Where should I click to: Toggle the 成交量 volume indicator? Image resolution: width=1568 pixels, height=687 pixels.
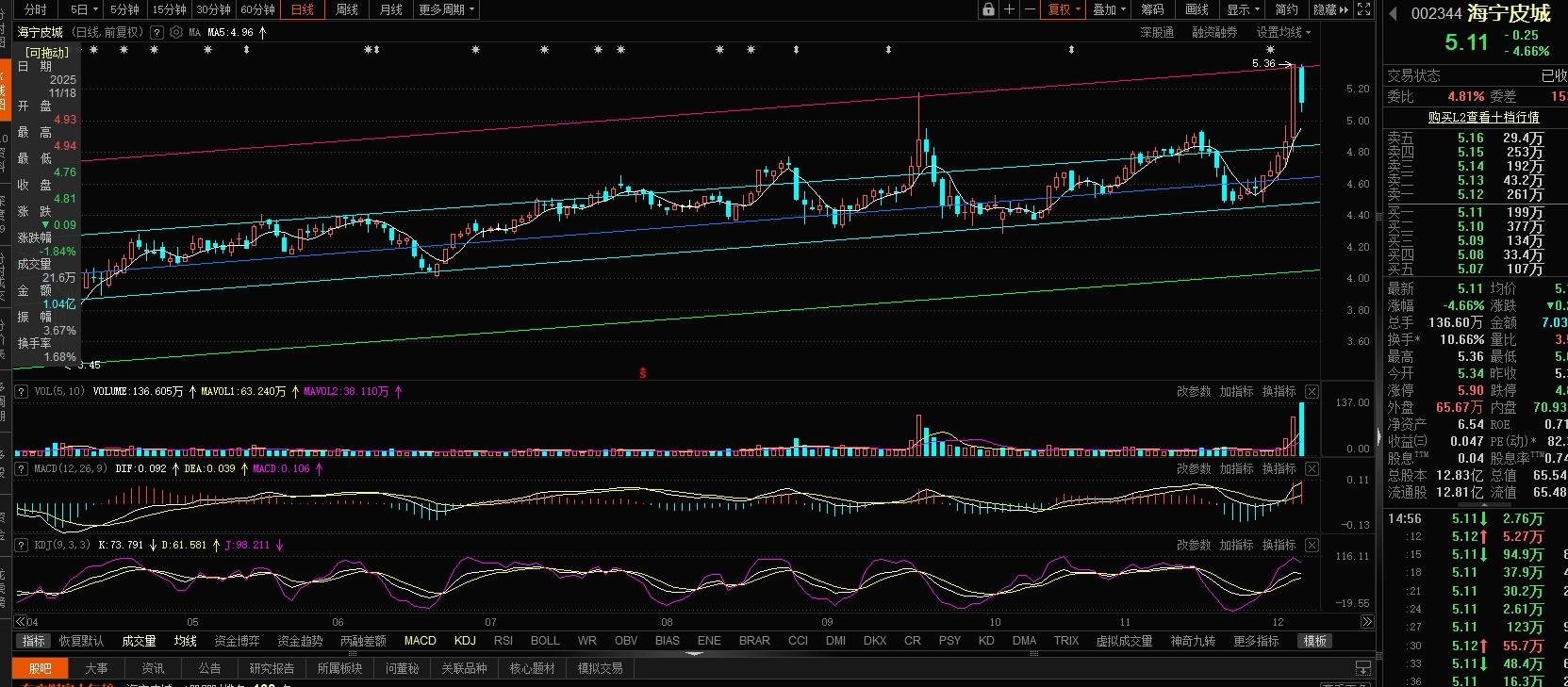pyautogui.click(x=139, y=641)
